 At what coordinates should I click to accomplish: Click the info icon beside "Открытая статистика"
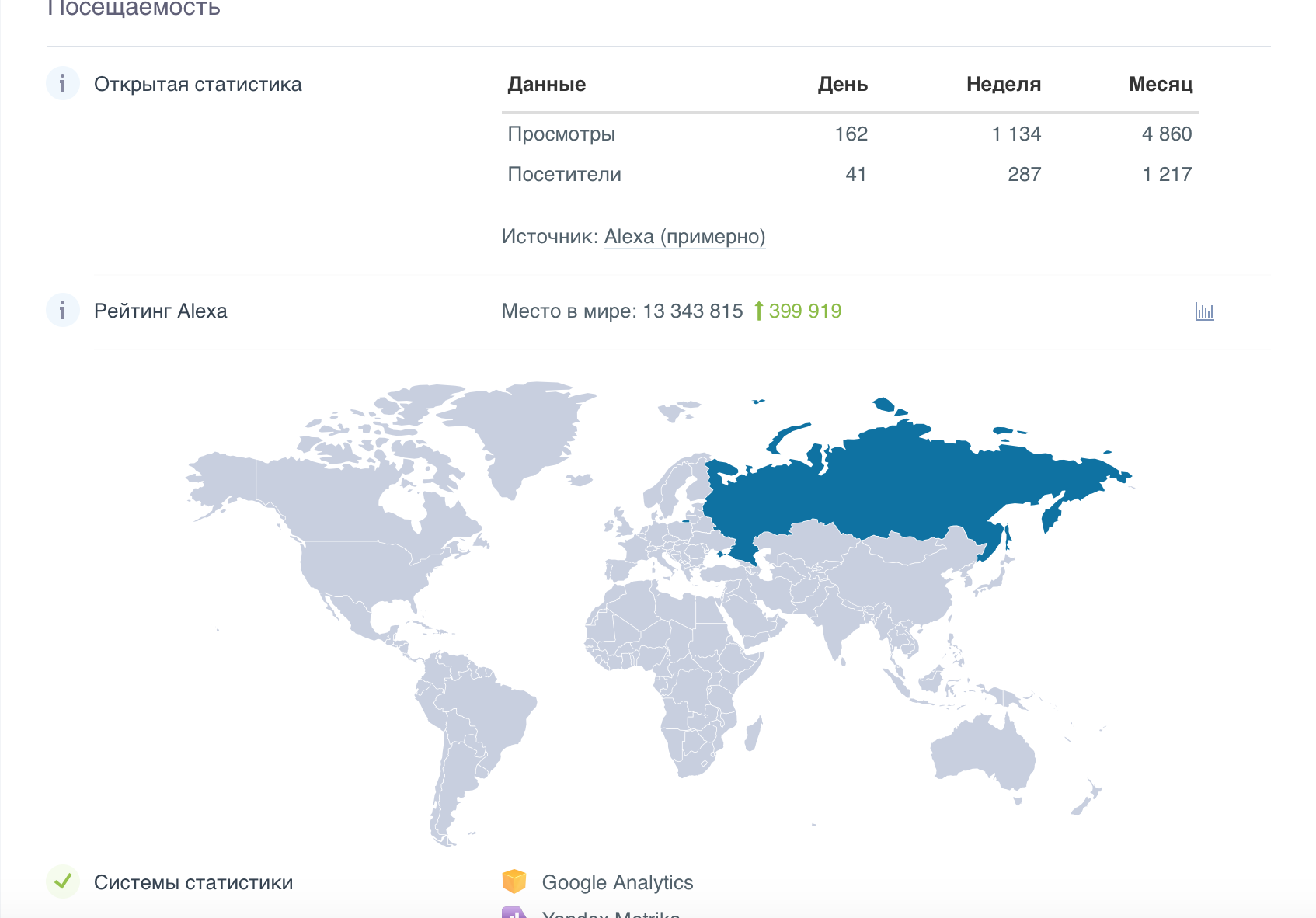62,84
